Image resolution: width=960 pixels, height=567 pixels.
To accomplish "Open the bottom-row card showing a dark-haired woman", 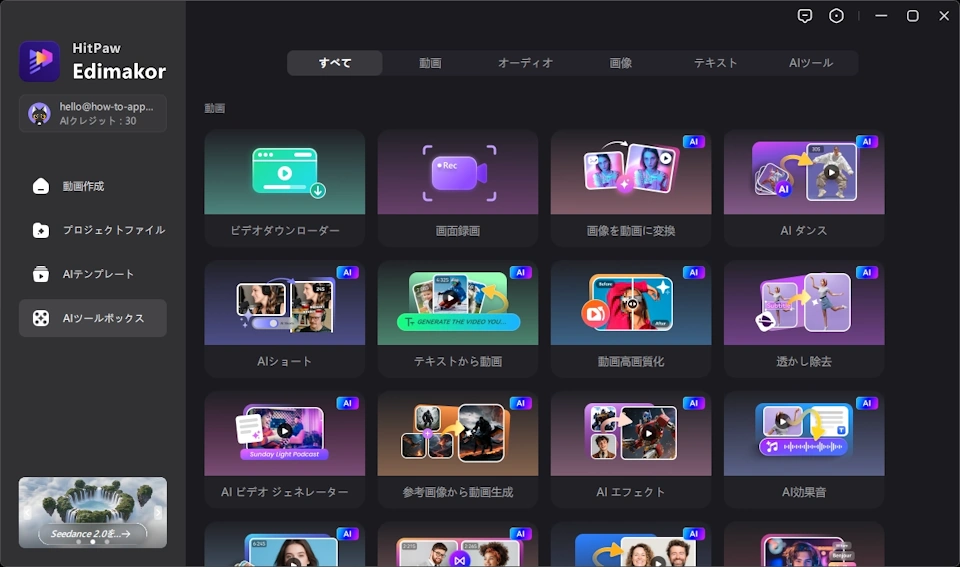I will [x=285, y=544].
